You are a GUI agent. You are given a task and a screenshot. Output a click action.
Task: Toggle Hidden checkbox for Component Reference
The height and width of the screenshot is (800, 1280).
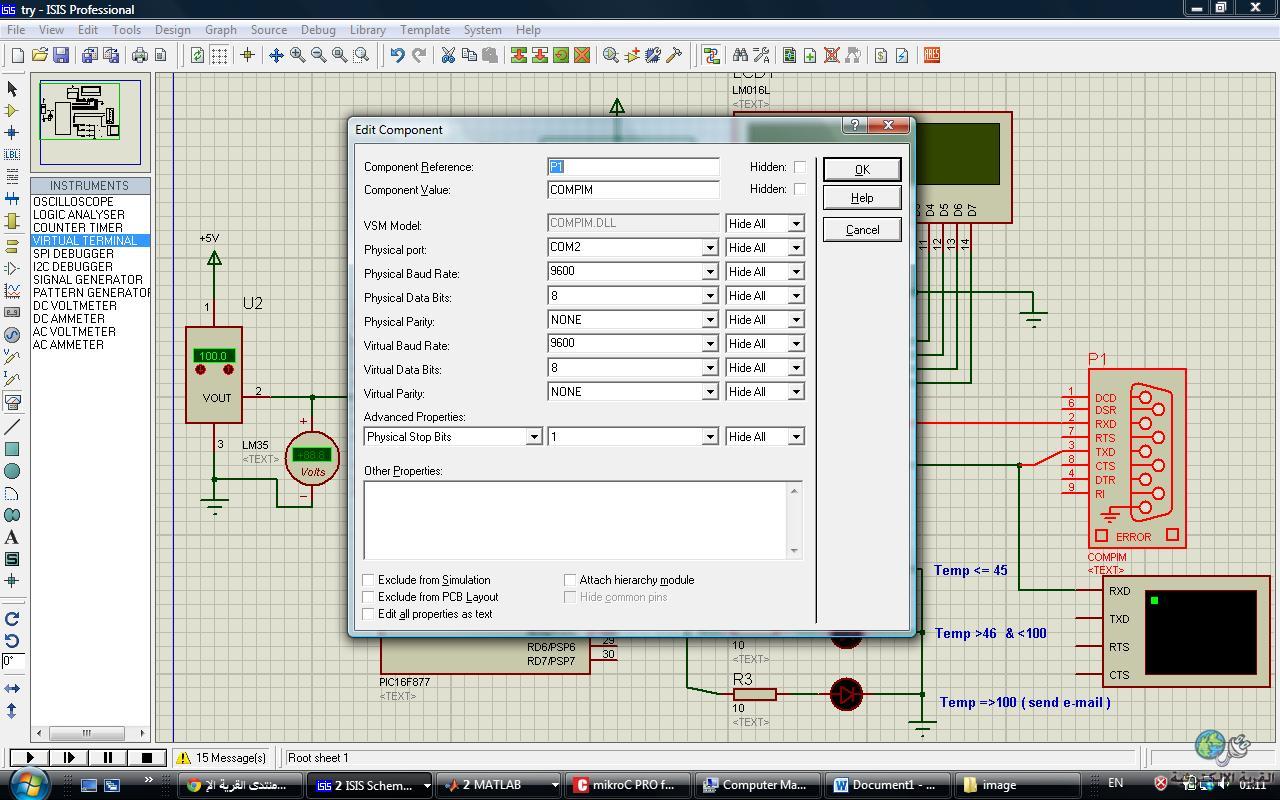(x=799, y=167)
